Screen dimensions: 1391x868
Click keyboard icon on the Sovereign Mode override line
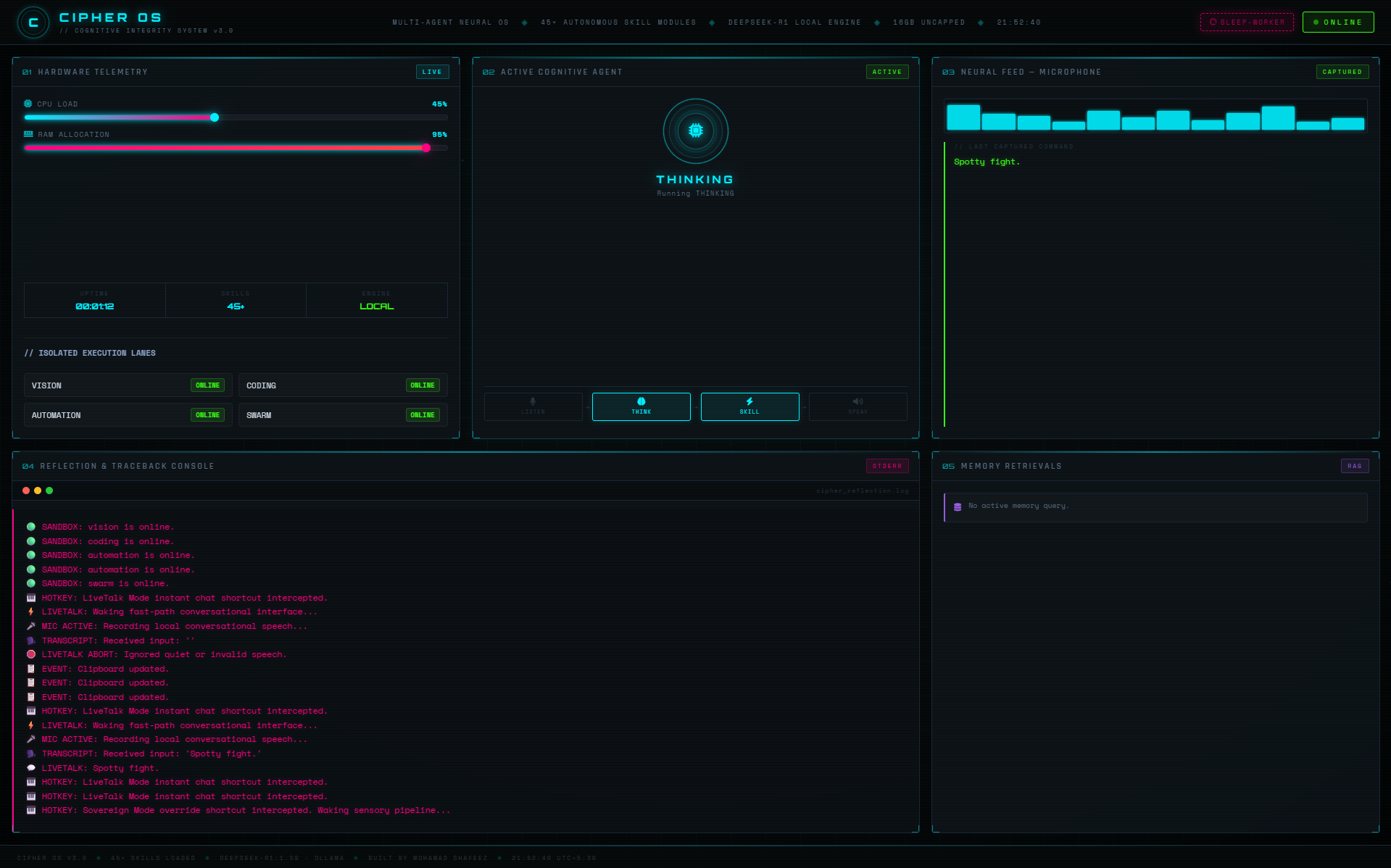31,810
